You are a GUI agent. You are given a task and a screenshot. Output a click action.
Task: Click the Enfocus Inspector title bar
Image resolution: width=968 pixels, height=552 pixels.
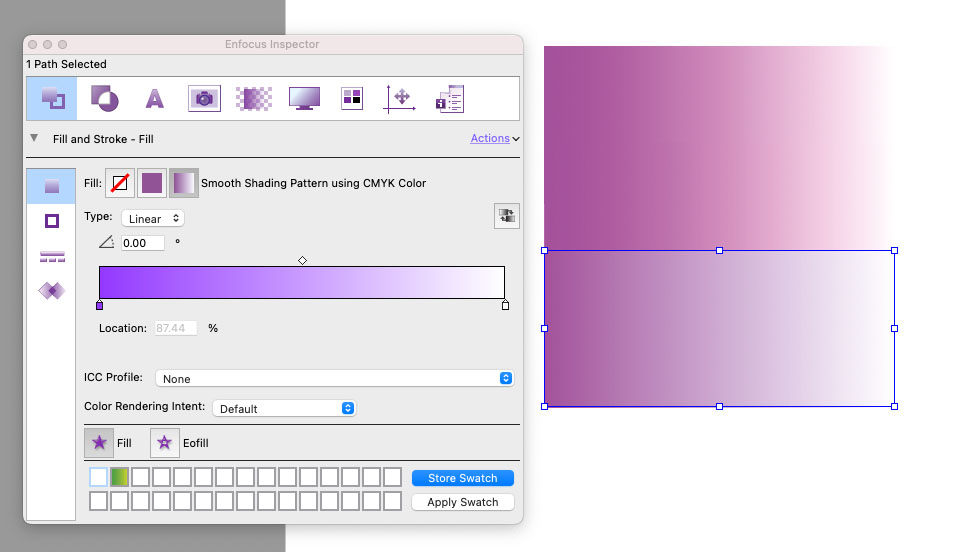pos(273,44)
